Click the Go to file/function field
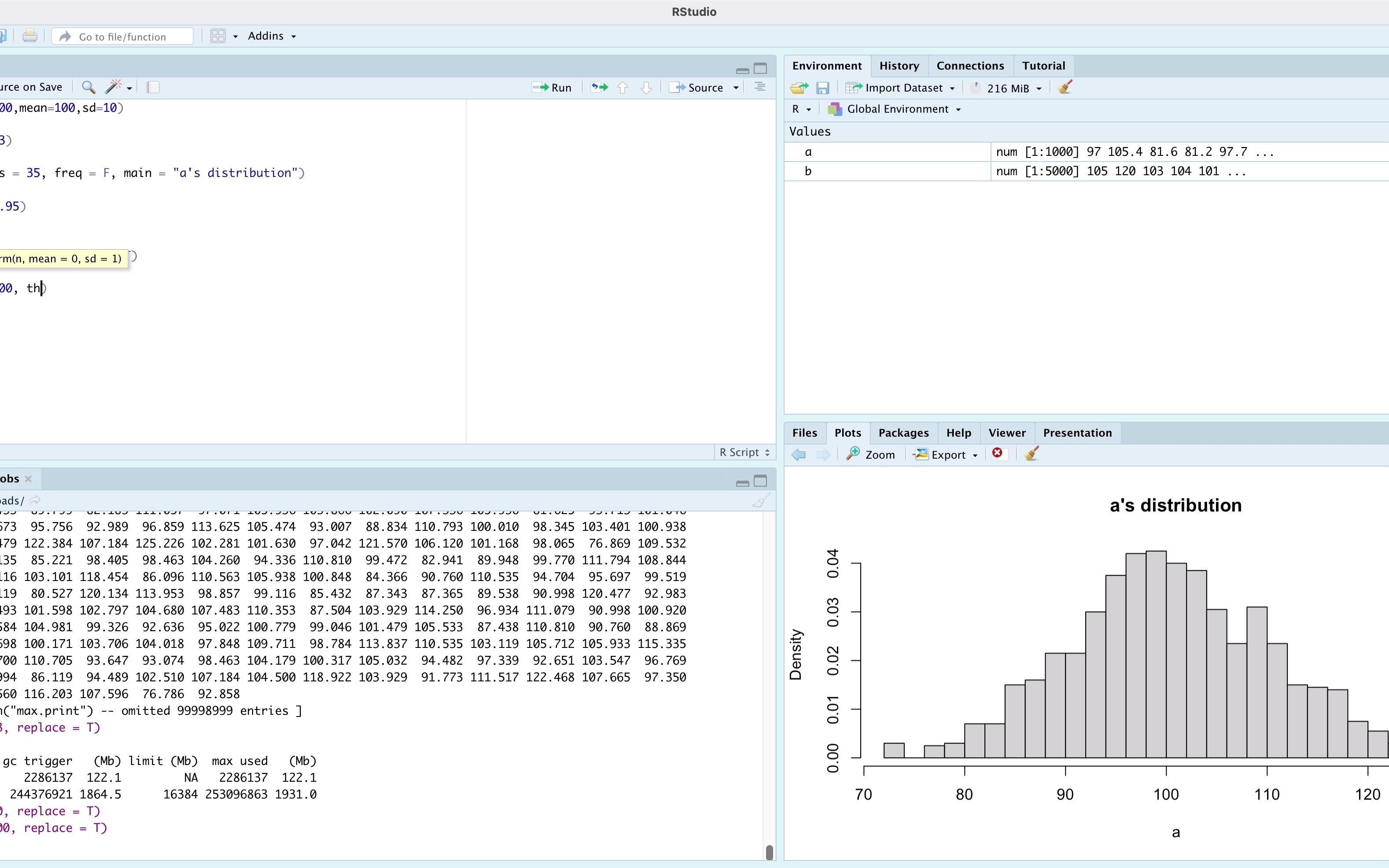Screen dimensions: 1389x868 point(122,37)
